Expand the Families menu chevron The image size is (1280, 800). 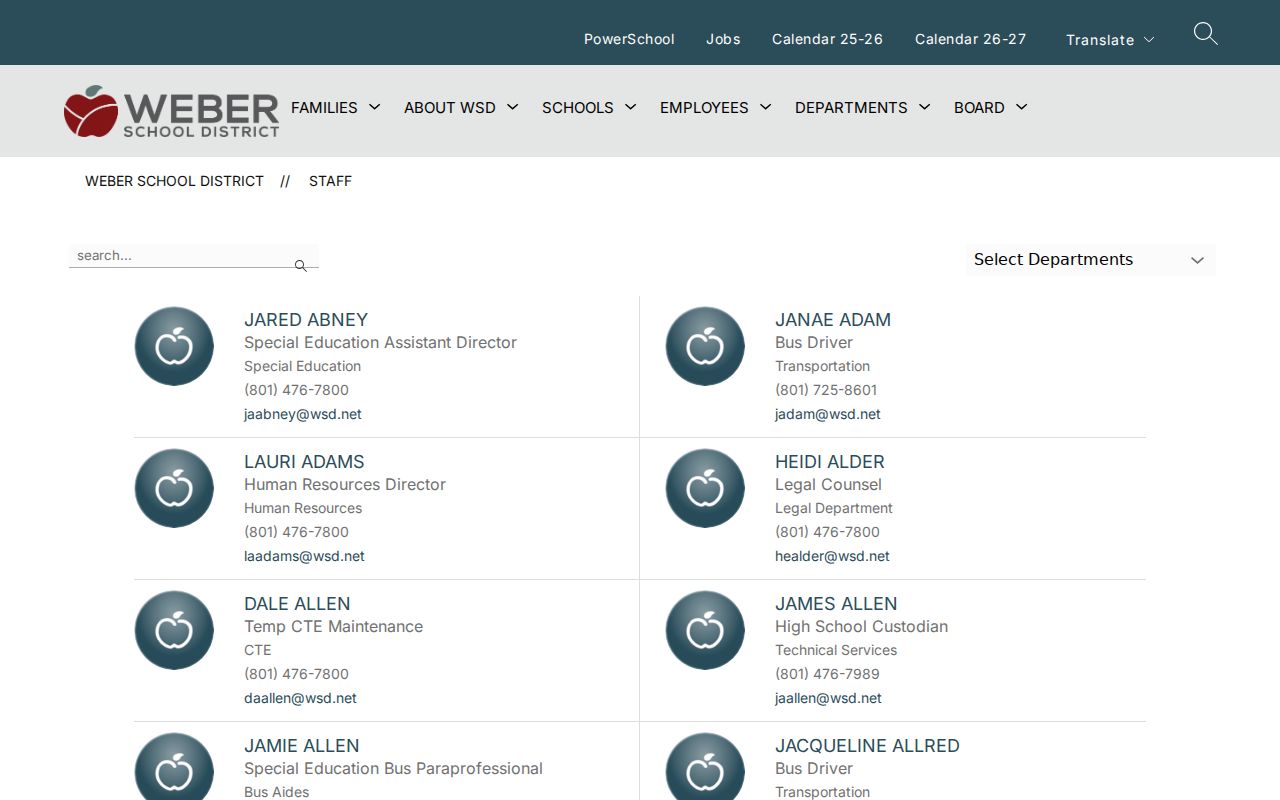tap(375, 107)
